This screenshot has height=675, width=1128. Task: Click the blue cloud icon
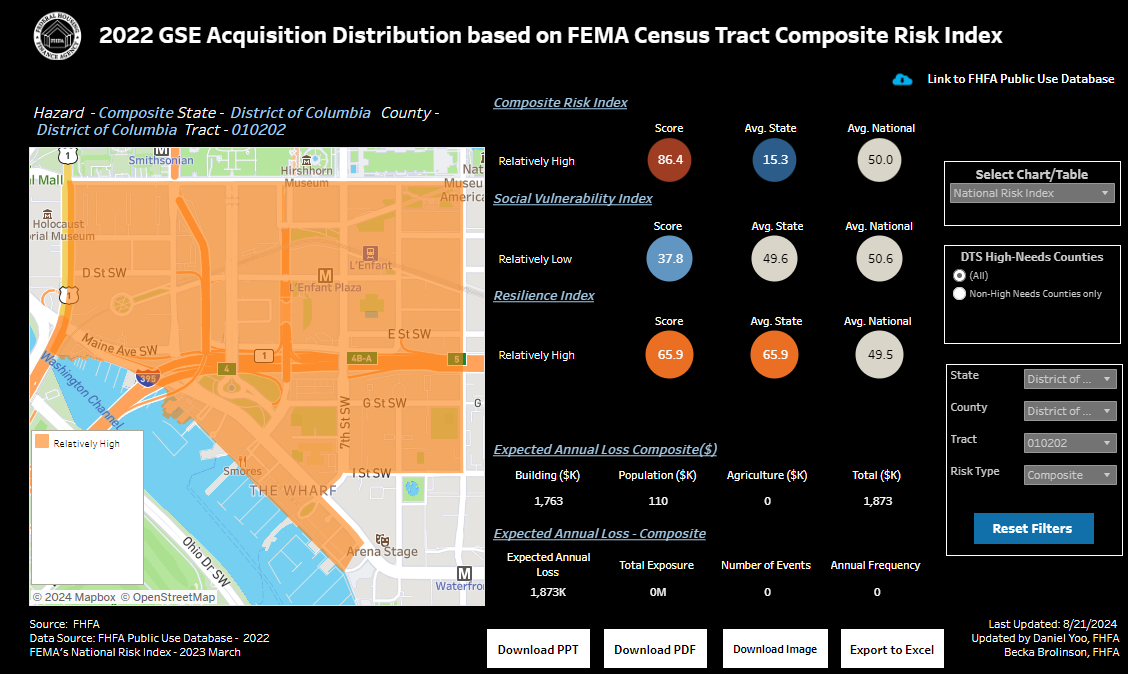tap(902, 80)
